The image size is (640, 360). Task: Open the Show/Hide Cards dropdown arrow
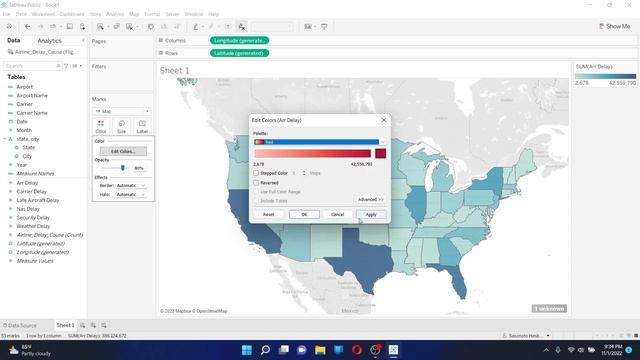click(x=315, y=27)
